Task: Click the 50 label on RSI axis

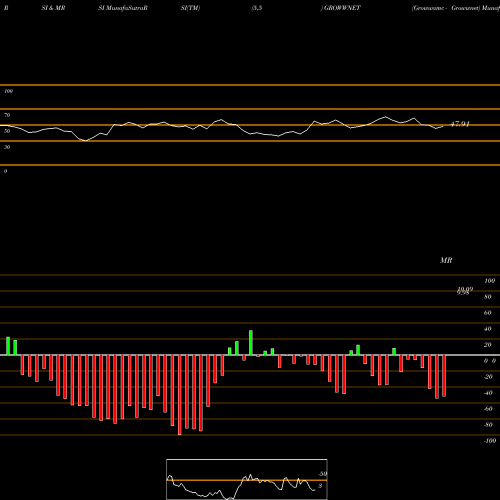Action: tap(7, 131)
